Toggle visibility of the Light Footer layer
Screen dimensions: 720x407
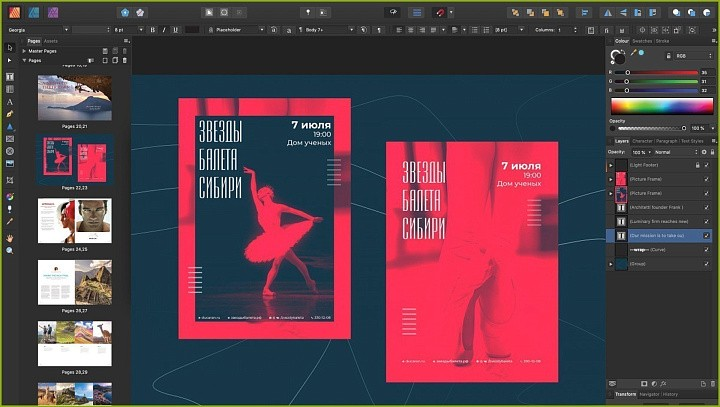(707, 164)
